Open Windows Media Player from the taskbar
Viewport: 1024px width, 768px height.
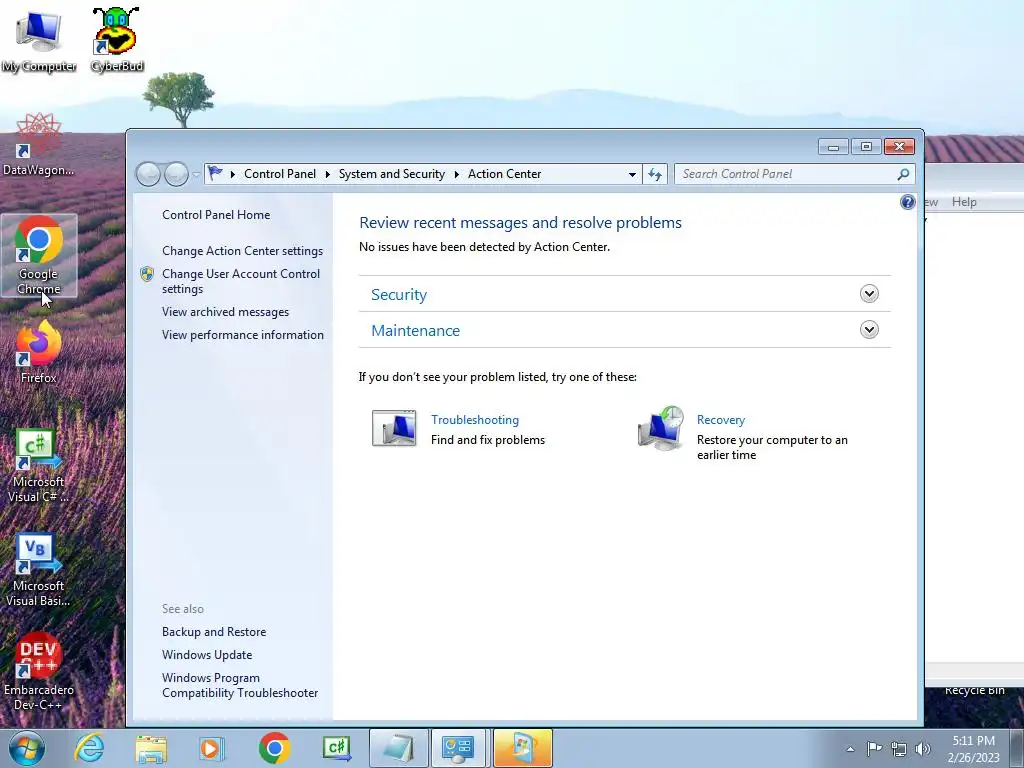[x=211, y=748]
